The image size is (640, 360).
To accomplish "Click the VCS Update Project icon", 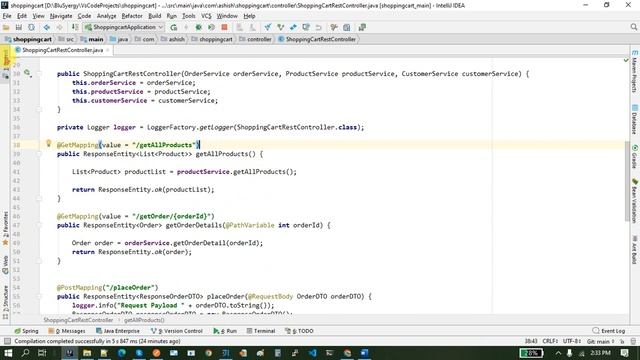I will 267,27.
